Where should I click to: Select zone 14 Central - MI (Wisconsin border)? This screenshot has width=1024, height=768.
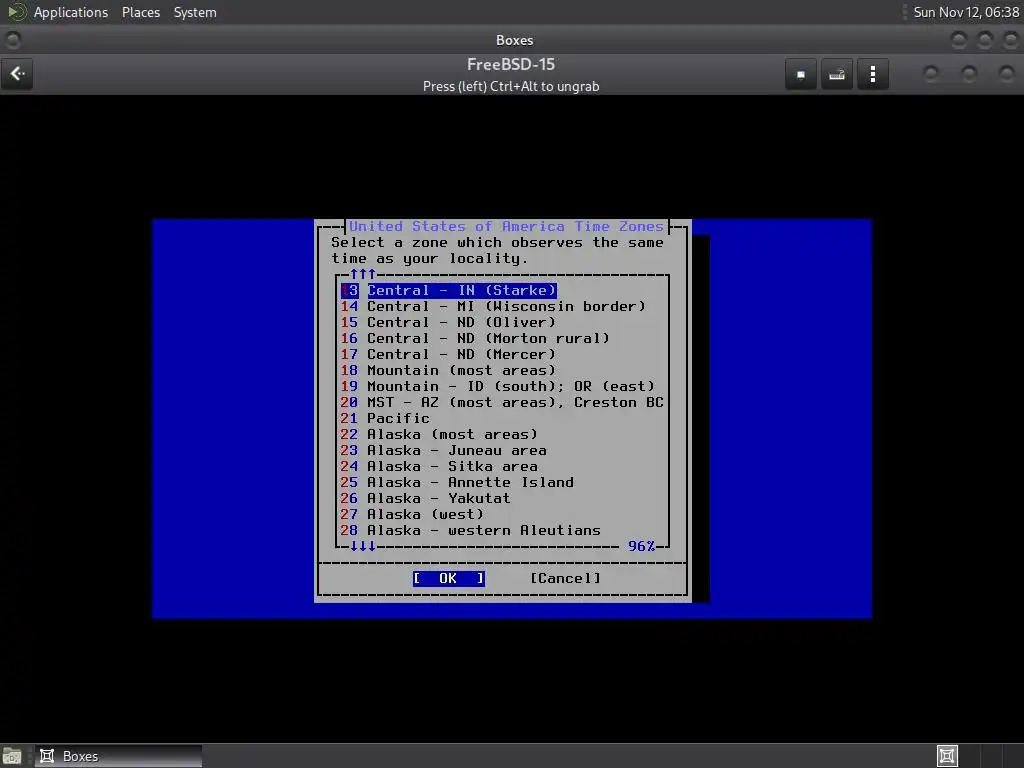[493, 306]
